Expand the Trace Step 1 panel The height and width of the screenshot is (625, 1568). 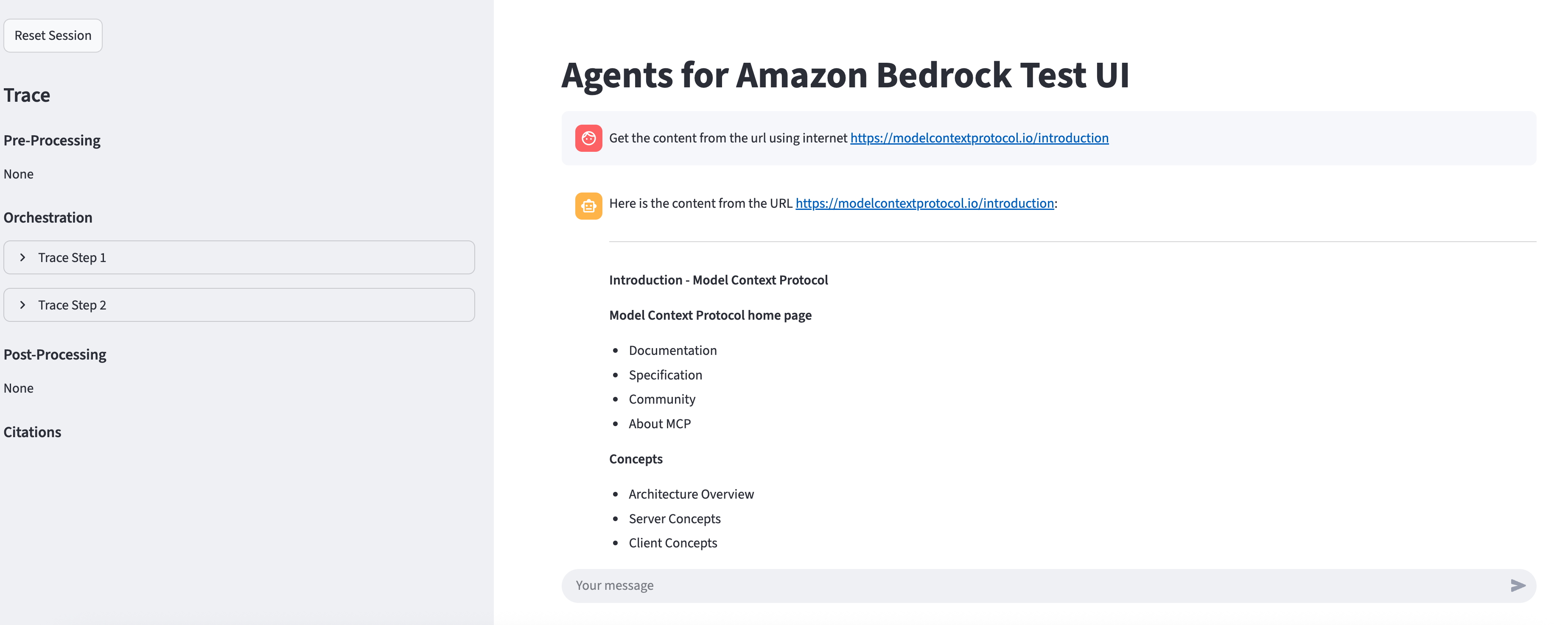(239, 257)
